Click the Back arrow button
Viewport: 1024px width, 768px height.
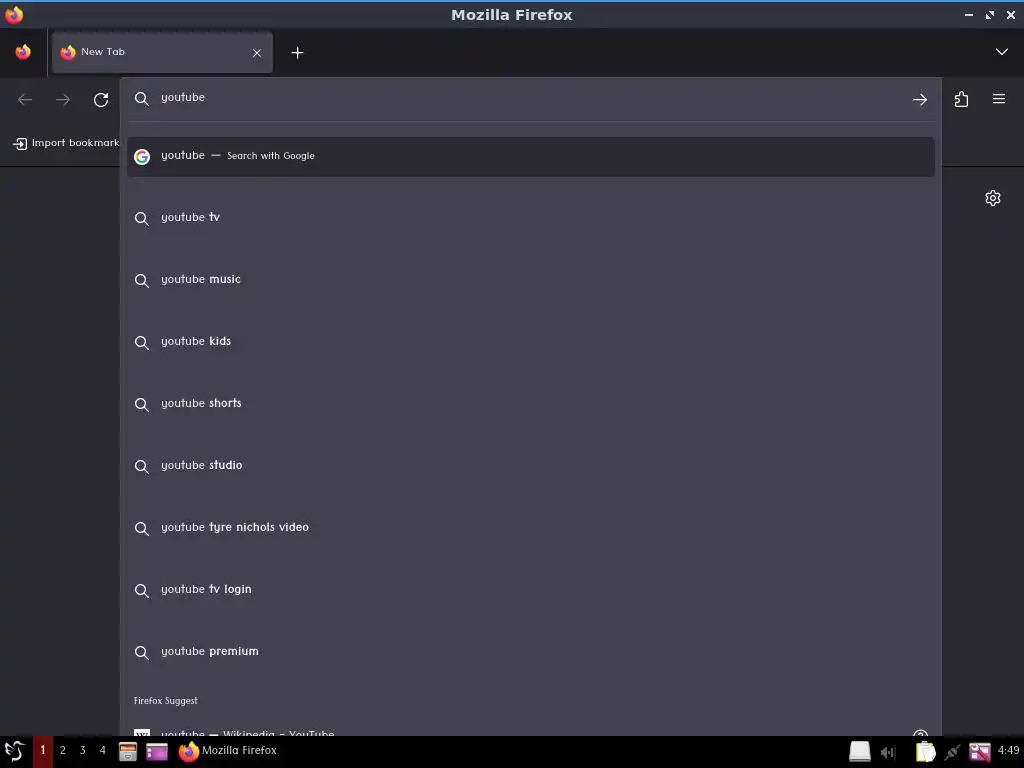tap(25, 99)
